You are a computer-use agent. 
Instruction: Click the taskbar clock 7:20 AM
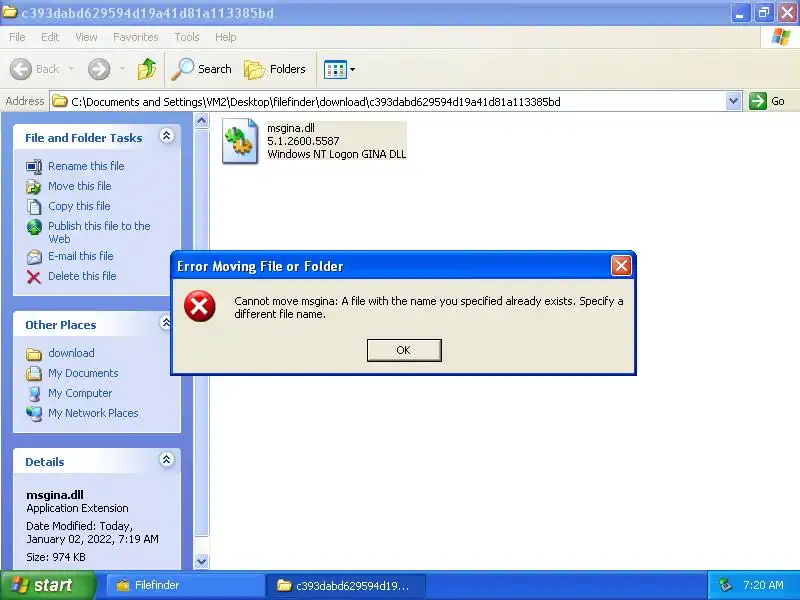pyautogui.click(x=763, y=585)
